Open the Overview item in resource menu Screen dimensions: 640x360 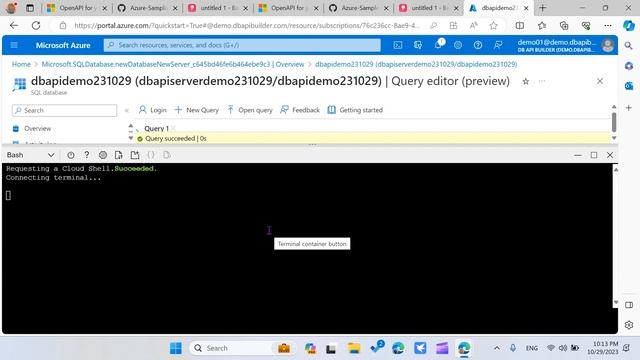click(38, 129)
